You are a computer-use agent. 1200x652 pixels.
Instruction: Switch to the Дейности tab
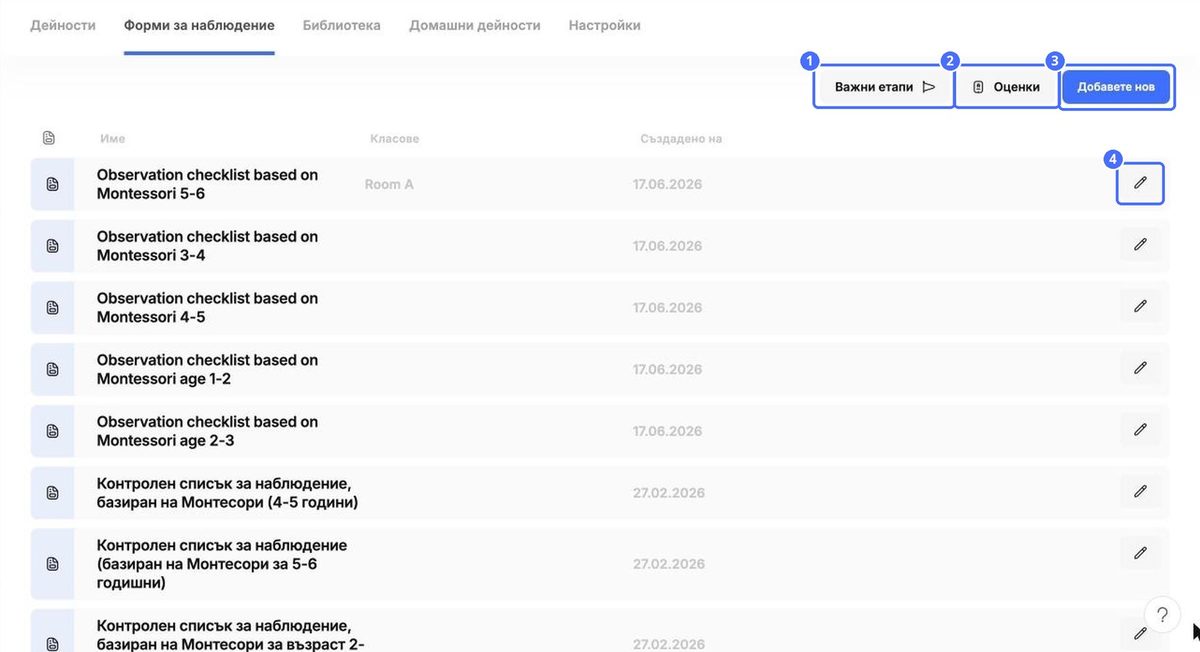click(63, 25)
